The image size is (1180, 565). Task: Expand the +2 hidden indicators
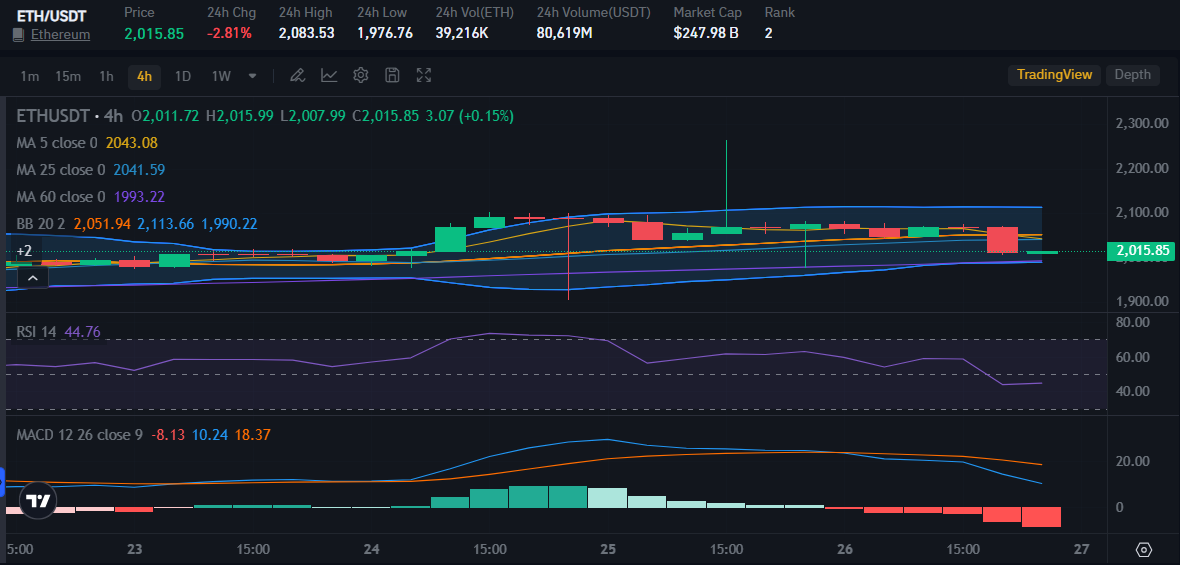coord(24,251)
